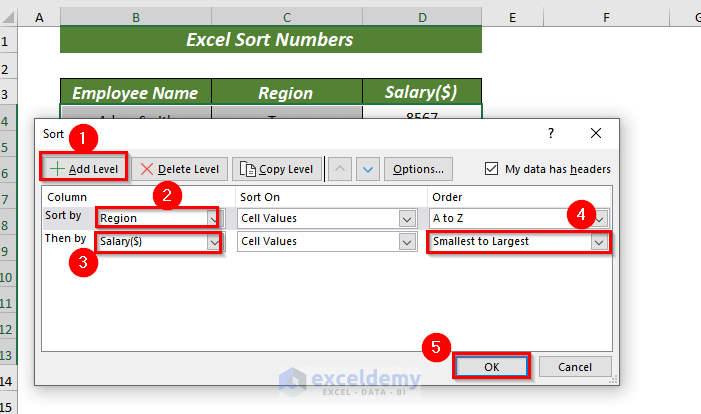701x414 pixels.
Task: Select row 2 header
Action: pos(8,68)
